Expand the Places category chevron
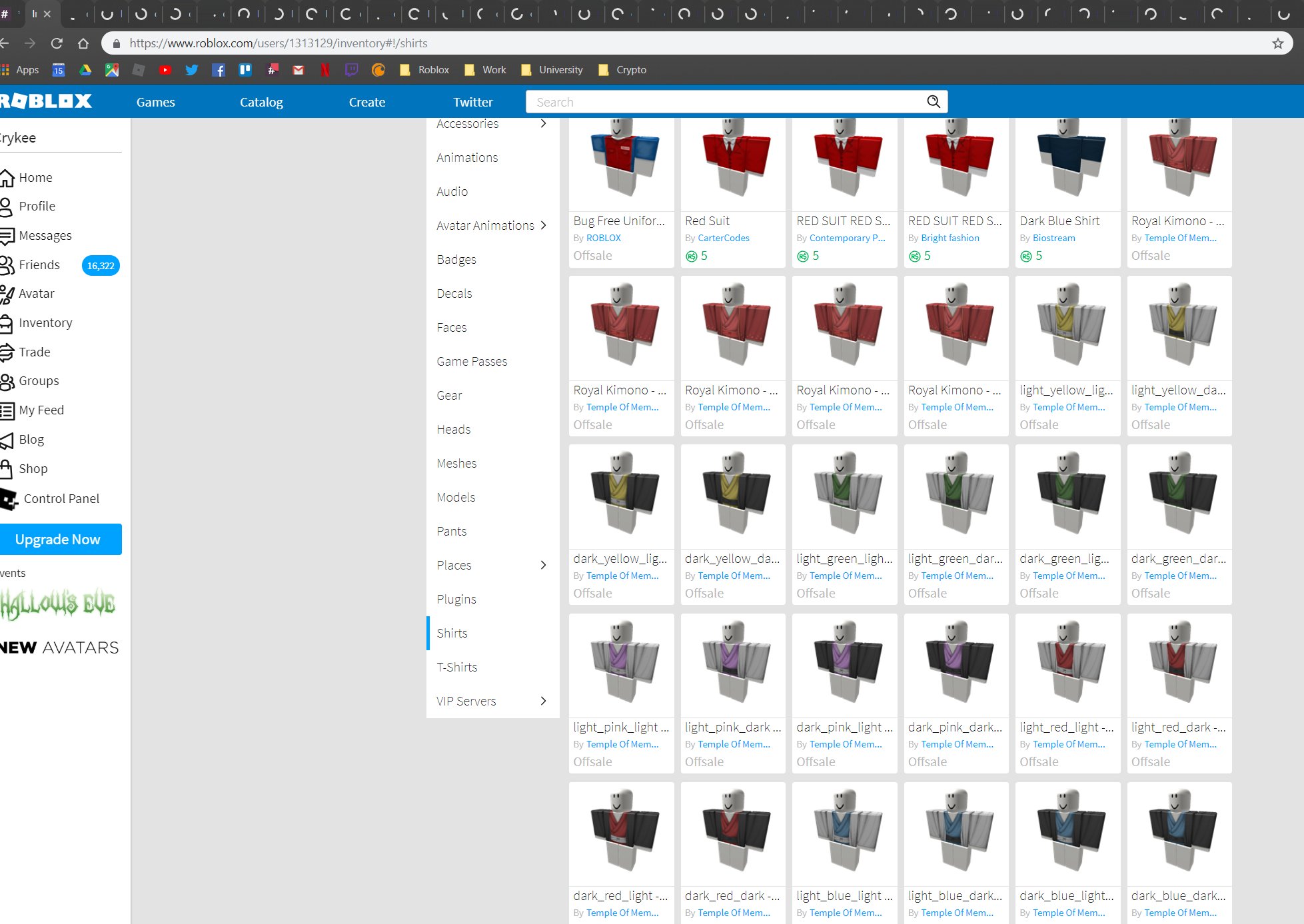1304x924 pixels. (544, 565)
